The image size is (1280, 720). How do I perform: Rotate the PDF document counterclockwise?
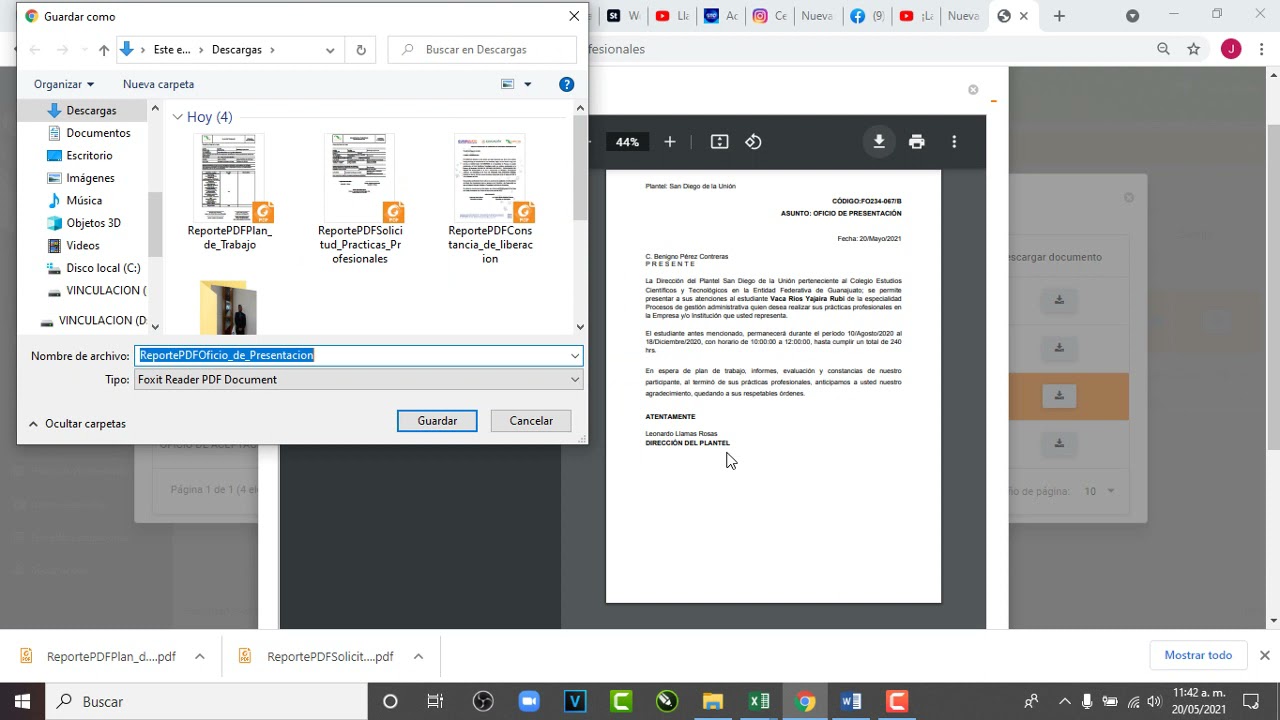[753, 142]
